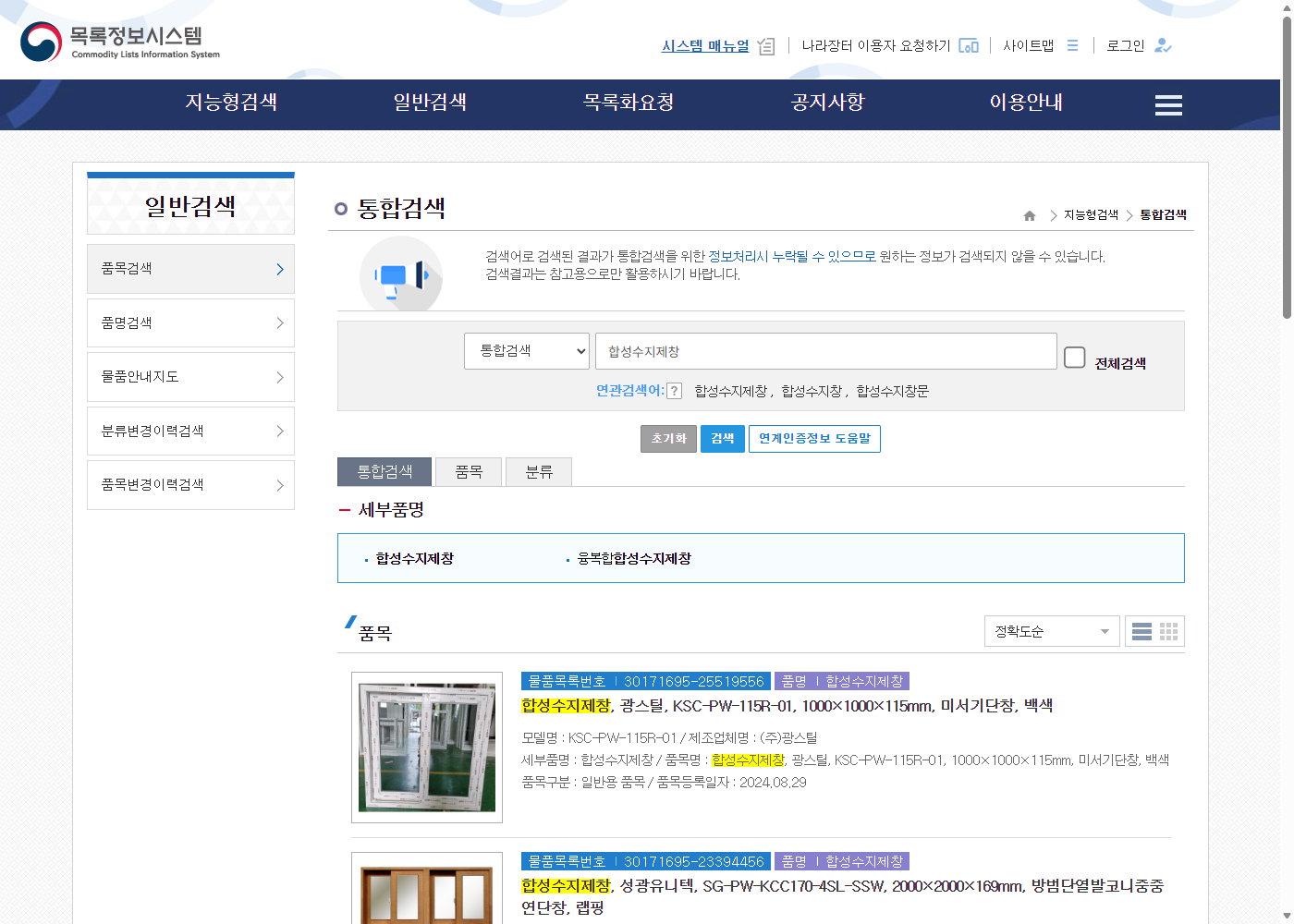This screenshot has height=924, width=1294.
Task: Open the 정확도순 sort dropdown
Action: point(1052,631)
